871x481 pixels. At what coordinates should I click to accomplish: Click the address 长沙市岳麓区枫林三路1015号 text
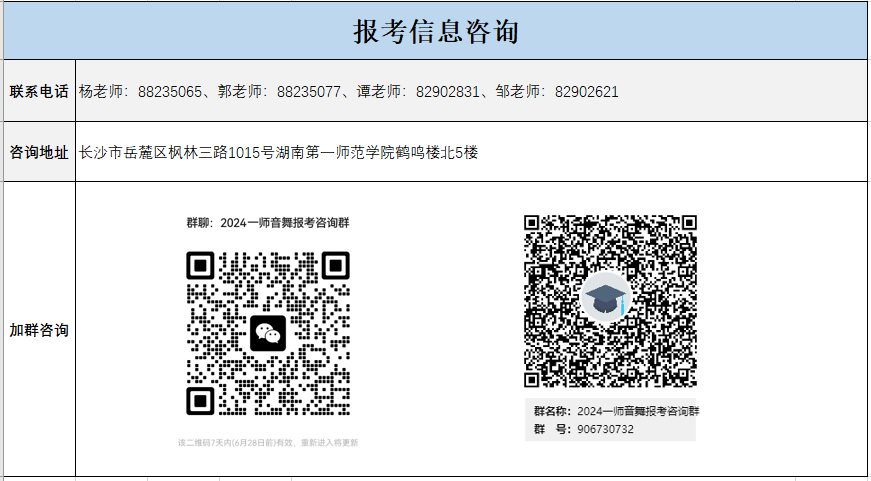point(176,152)
